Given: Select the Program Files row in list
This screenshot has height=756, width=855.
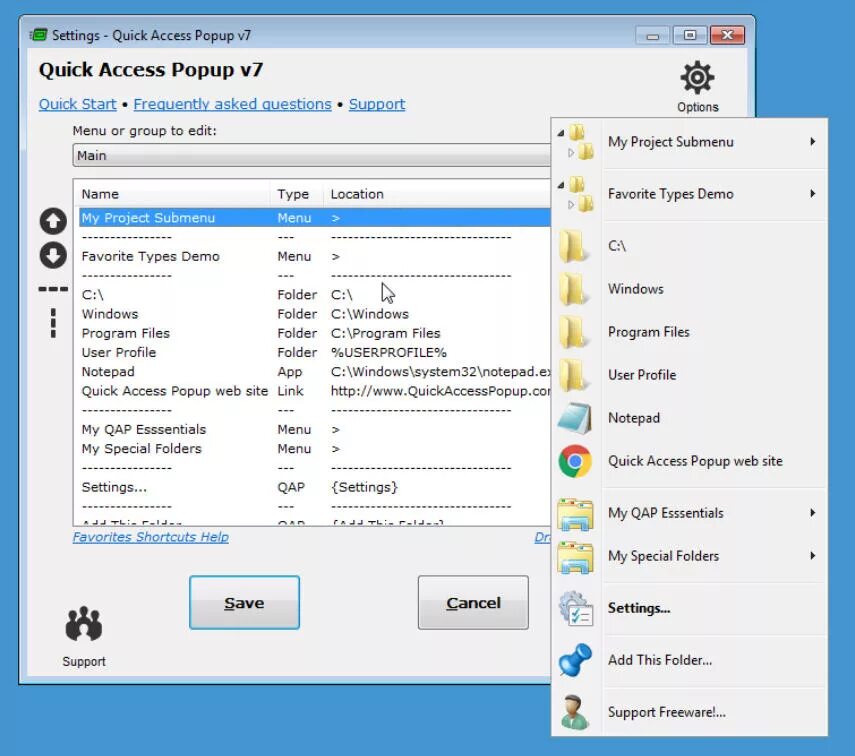Looking at the screenshot, I should tap(315, 333).
